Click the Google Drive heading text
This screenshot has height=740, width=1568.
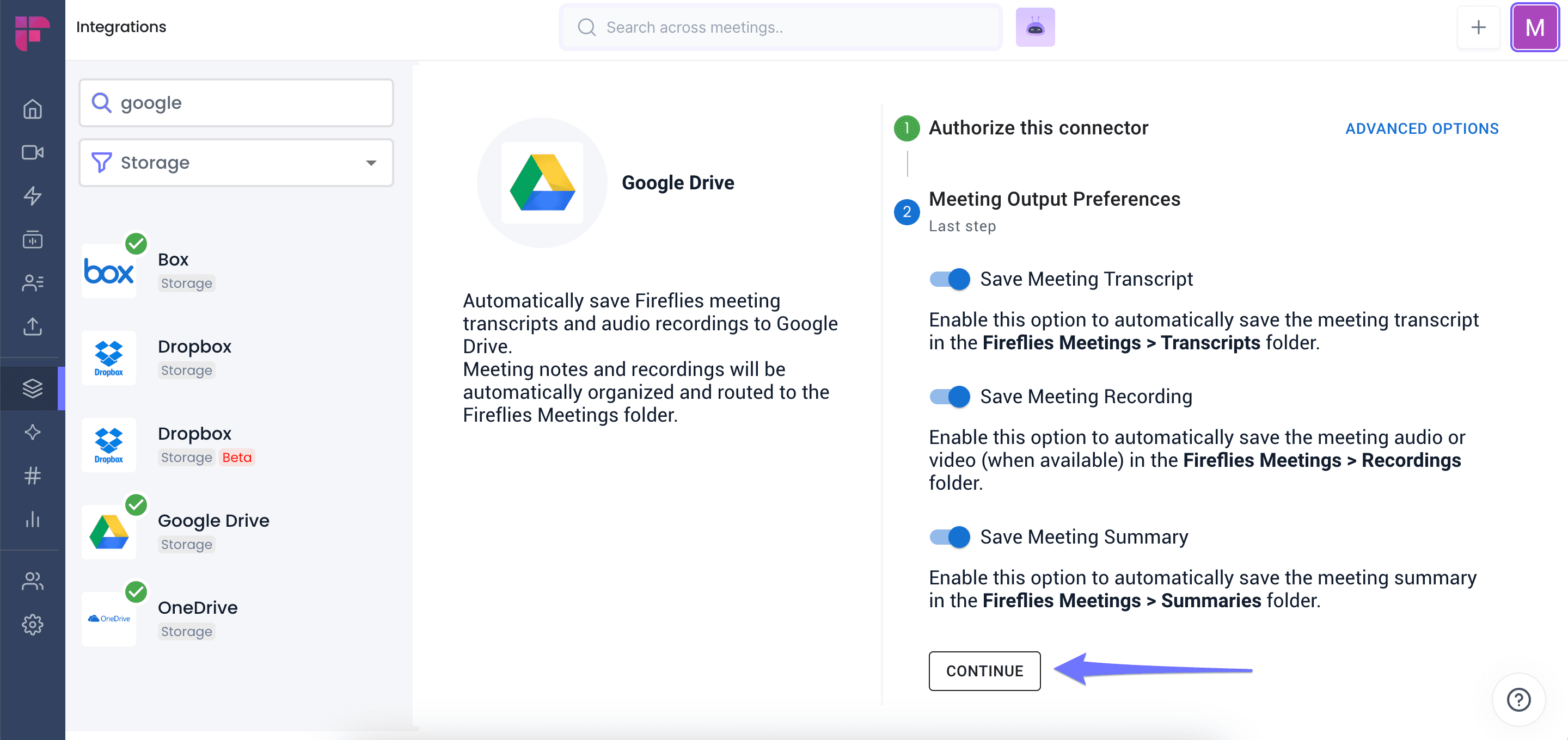[677, 183]
